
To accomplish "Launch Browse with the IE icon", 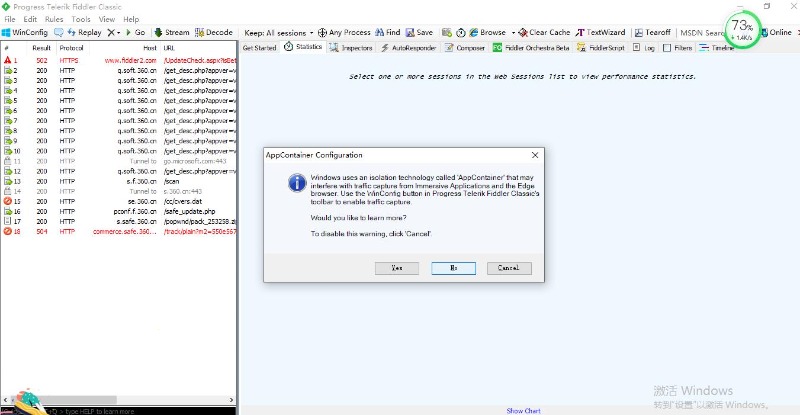I will pyautogui.click(x=487, y=32).
